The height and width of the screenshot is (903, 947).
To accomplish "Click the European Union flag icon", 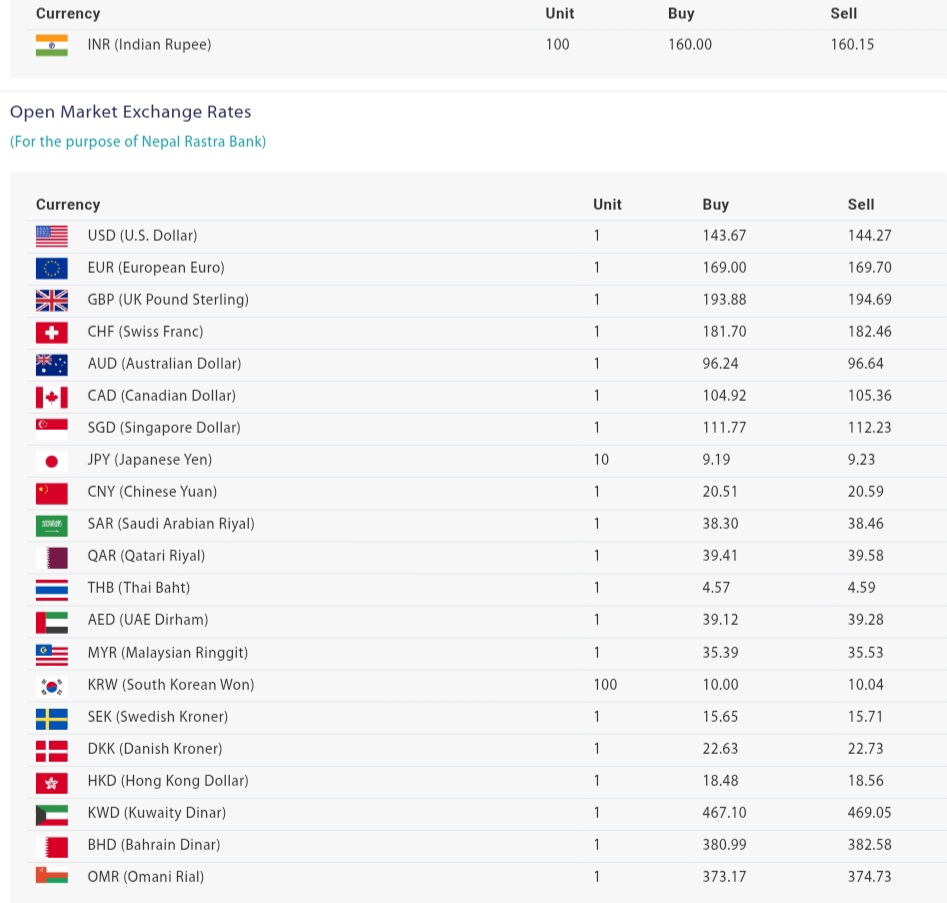I will click(x=52, y=268).
